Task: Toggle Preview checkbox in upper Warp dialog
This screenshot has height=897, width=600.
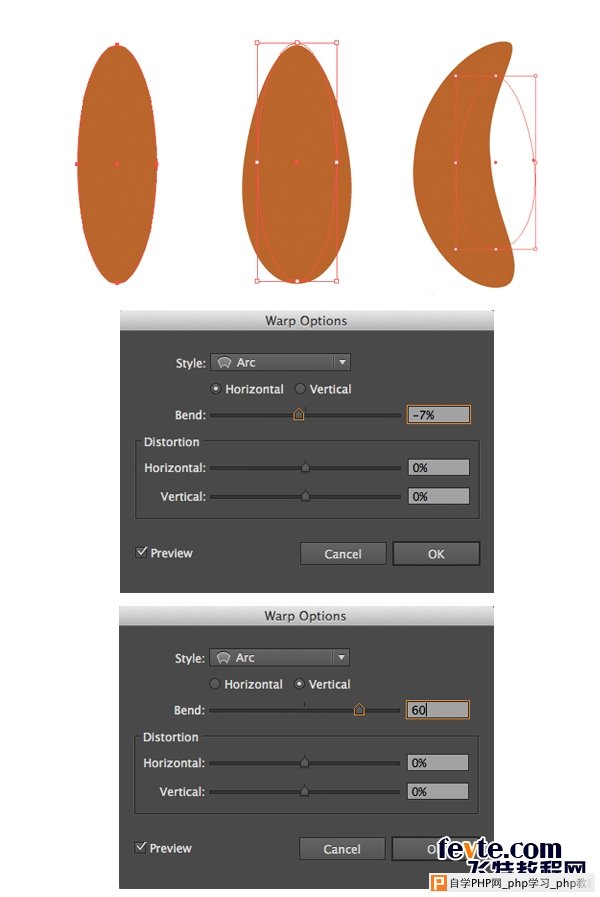Action: [141, 552]
